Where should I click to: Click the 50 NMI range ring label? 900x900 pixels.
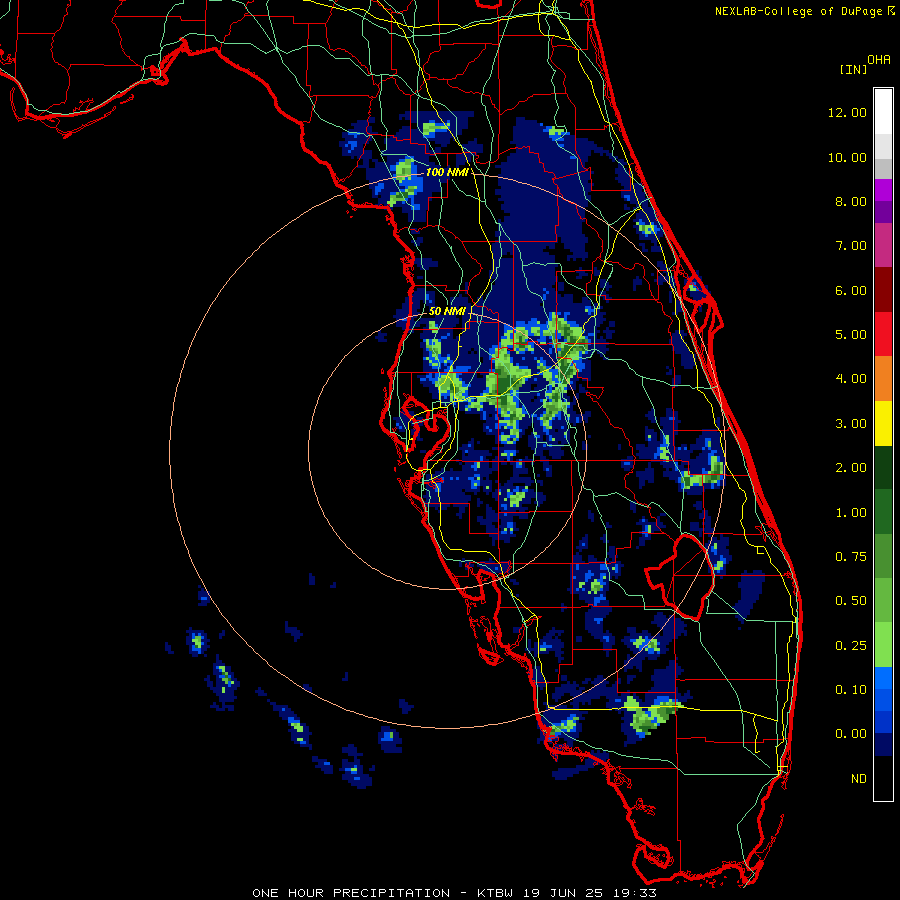tap(447, 311)
